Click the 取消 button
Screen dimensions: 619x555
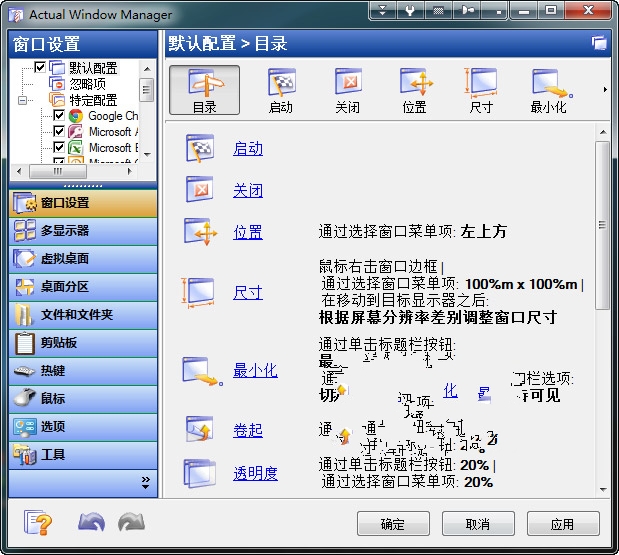click(x=478, y=524)
